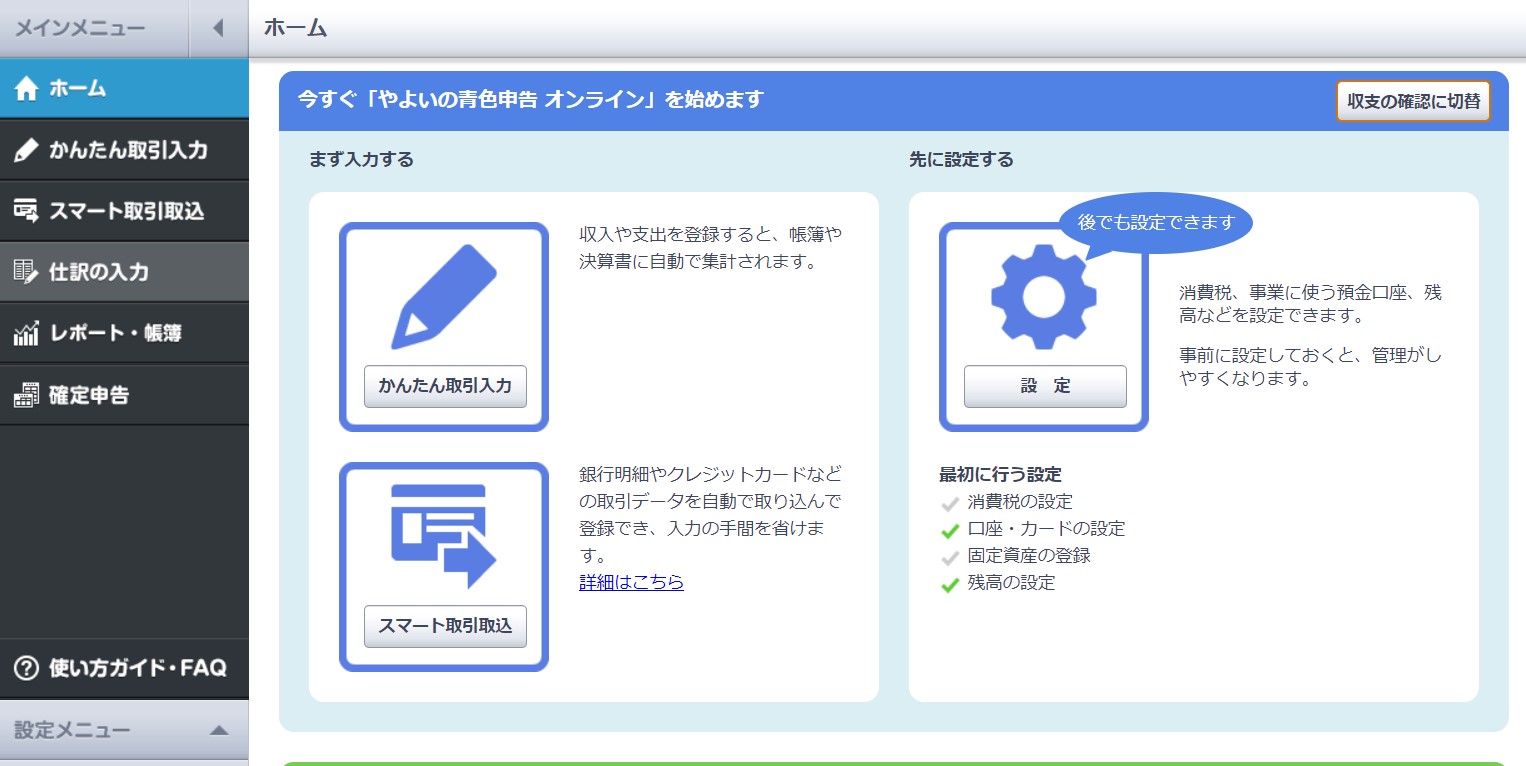Open 使い方ガイド・FAQ
This screenshot has height=766, width=1526.
click(124, 667)
